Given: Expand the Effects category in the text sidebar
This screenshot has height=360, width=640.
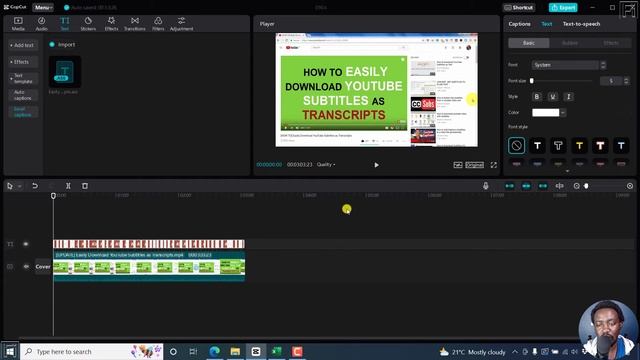Looking at the screenshot, I should [23, 62].
